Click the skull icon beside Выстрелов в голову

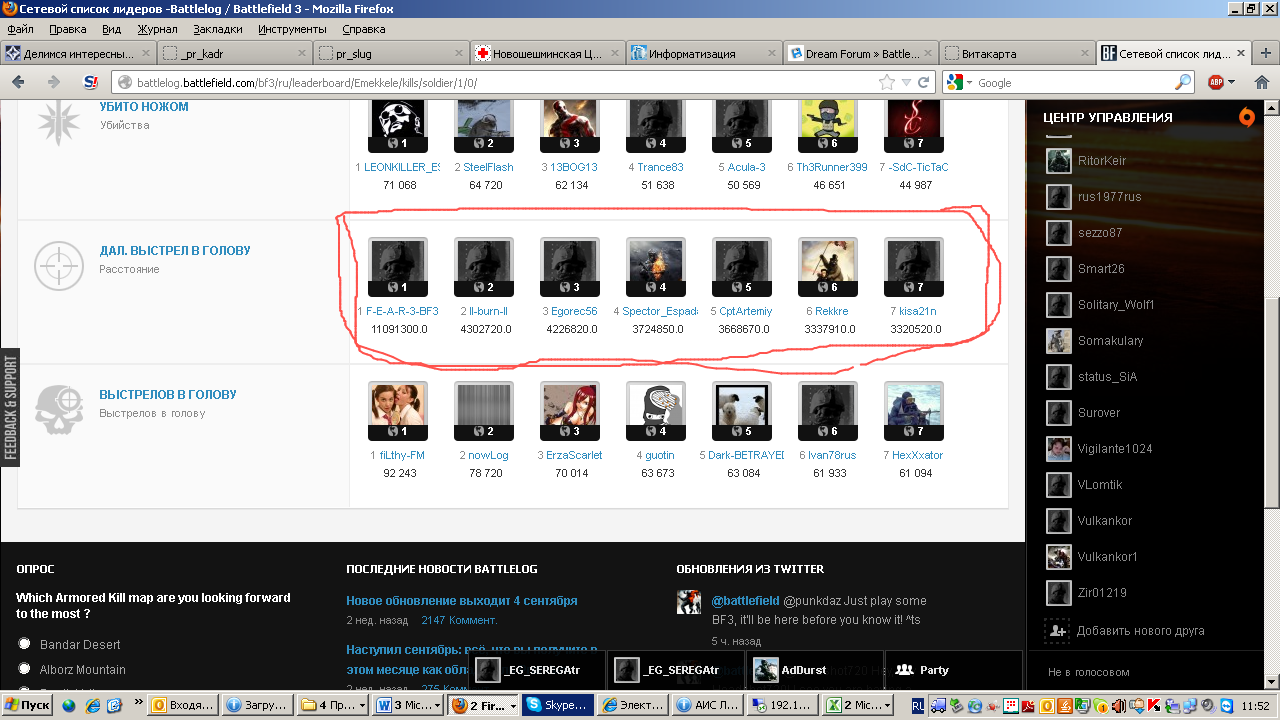point(59,408)
